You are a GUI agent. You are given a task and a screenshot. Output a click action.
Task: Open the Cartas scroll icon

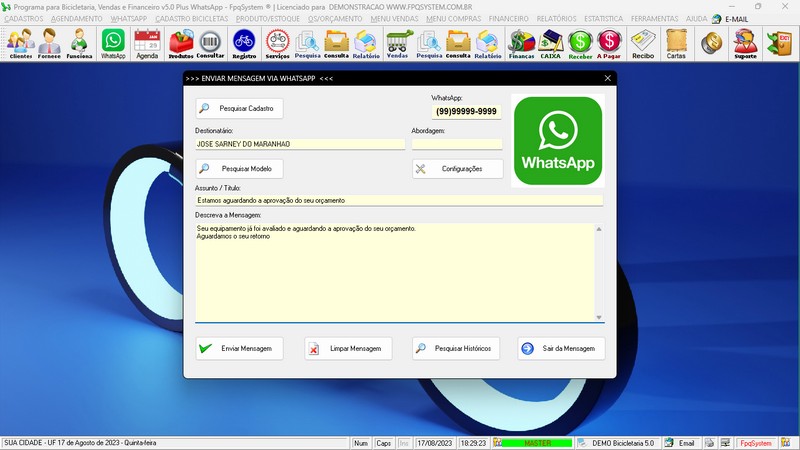[x=676, y=44]
